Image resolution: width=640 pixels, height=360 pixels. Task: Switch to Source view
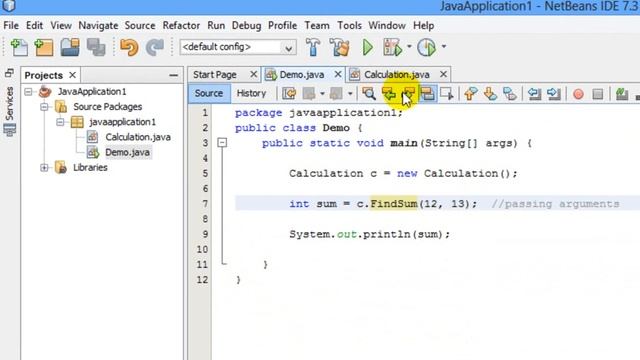[x=209, y=93]
